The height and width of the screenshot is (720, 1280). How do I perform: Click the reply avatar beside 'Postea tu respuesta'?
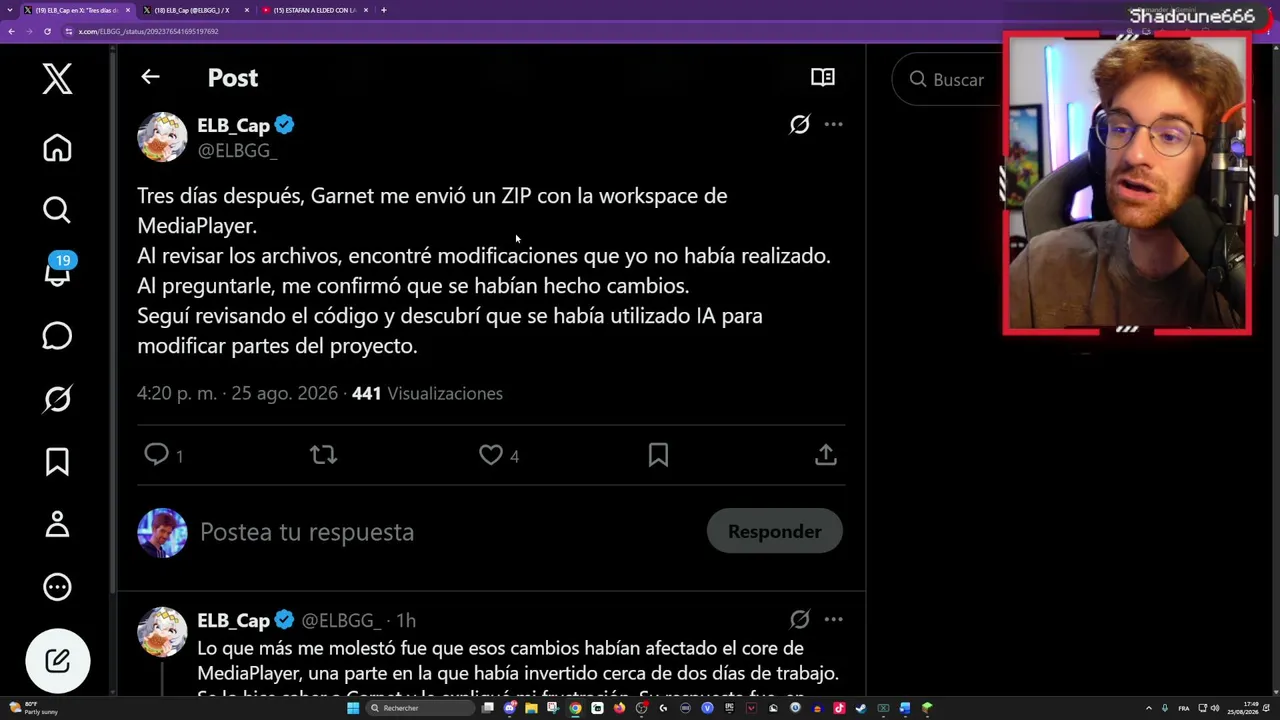coord(162,532)
